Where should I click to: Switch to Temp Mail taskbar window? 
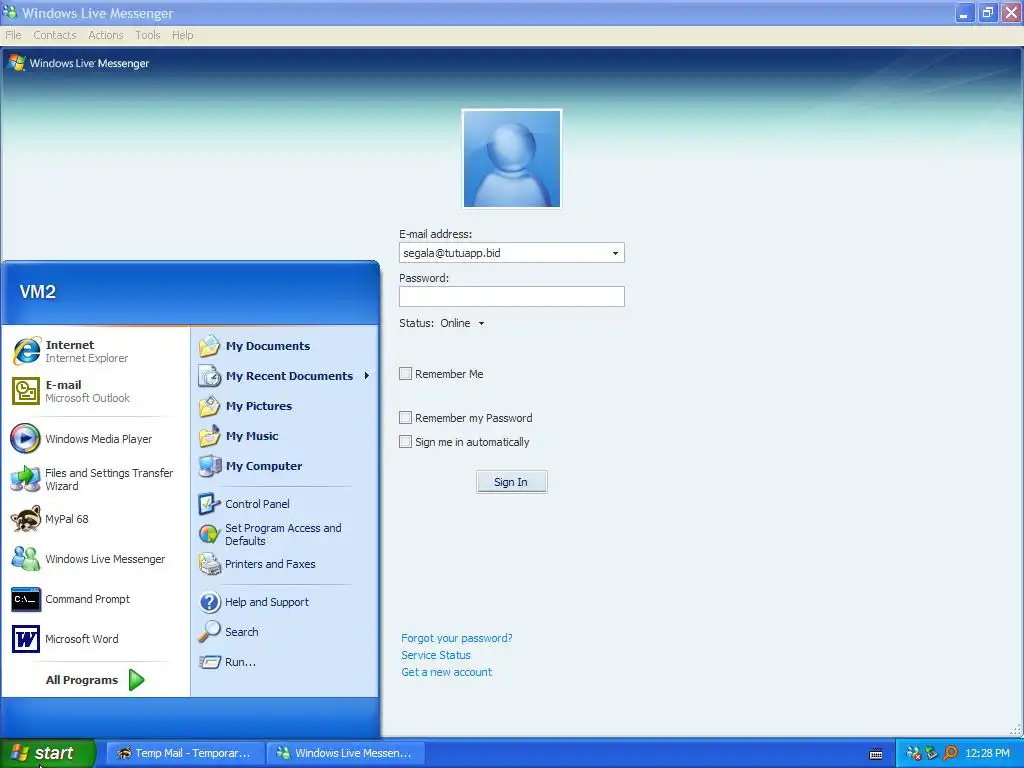185,753
